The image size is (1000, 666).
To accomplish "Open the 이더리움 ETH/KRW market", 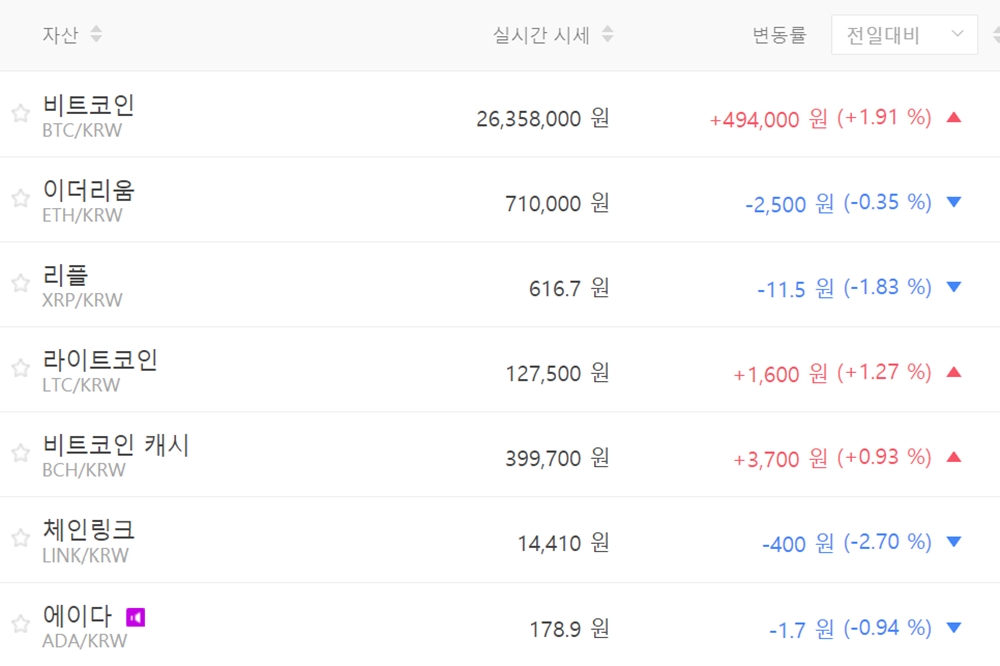I will 88,190.
